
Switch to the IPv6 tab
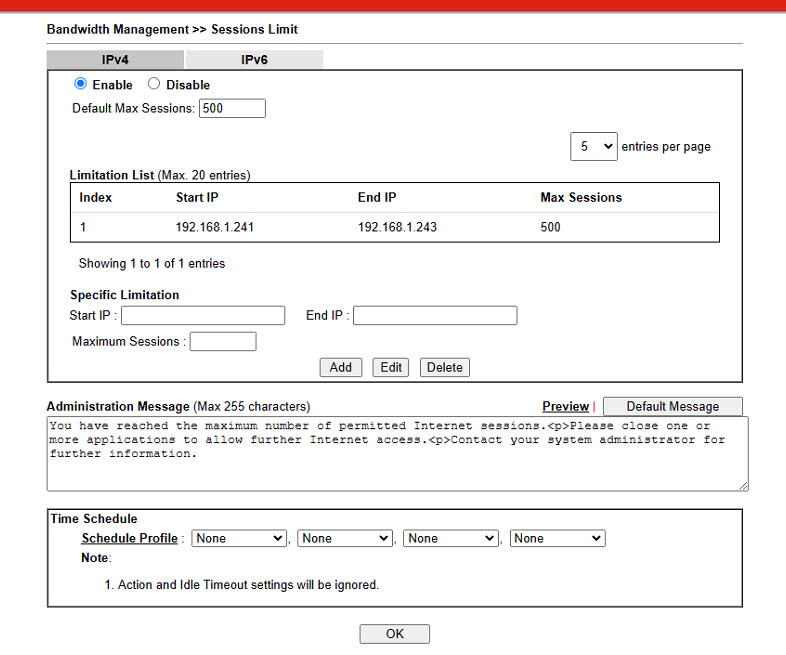click(254, 60)
